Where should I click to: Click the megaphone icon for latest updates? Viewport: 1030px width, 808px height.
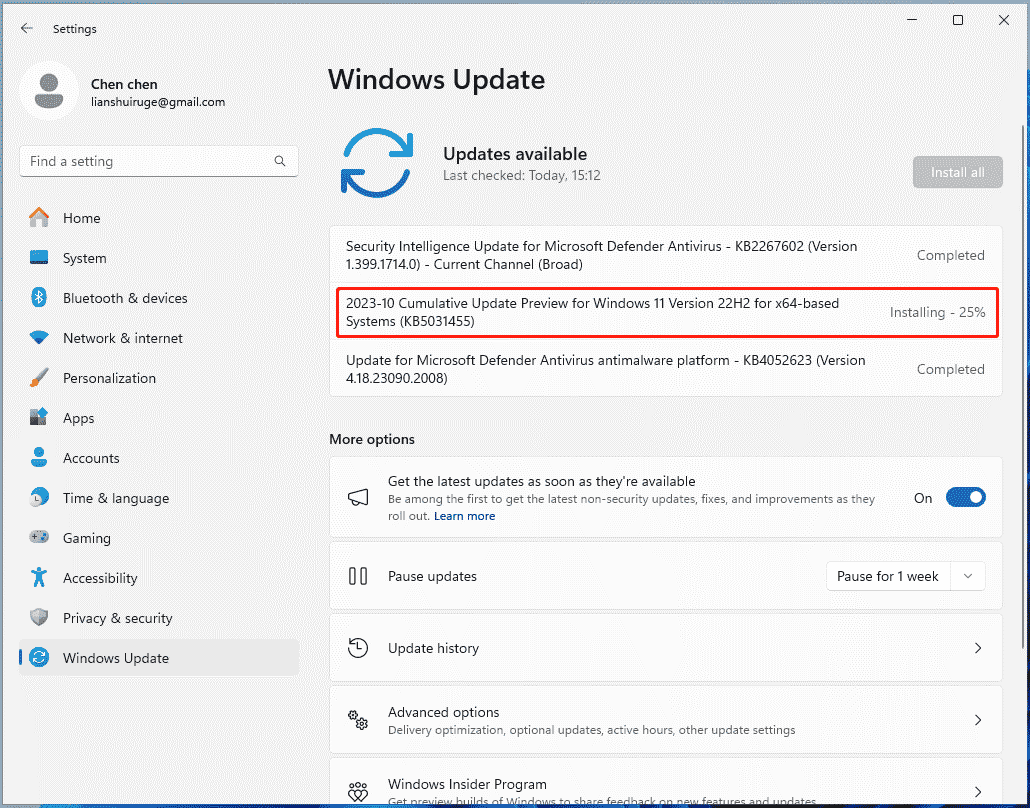[x=358, y=497]
